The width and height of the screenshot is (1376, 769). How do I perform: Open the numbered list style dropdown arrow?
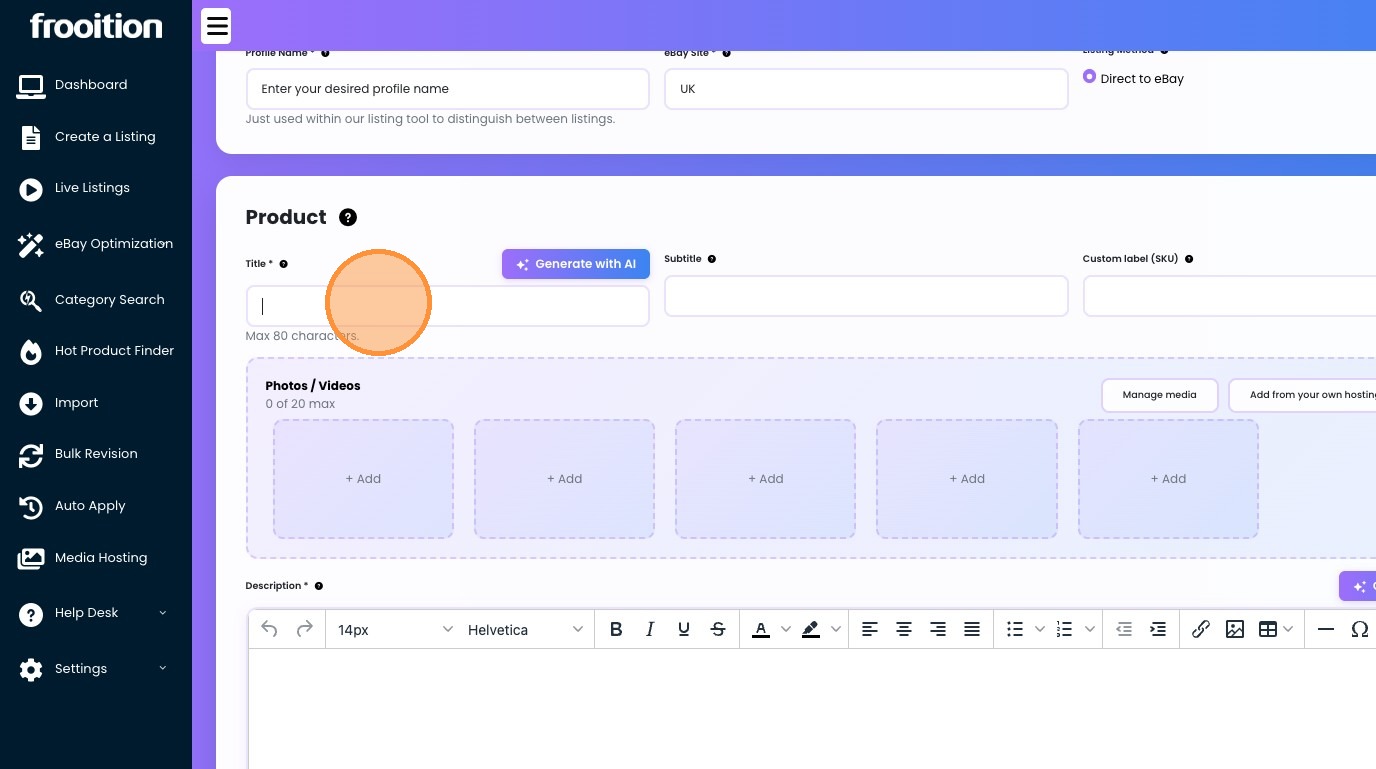tap(1090, 629)
